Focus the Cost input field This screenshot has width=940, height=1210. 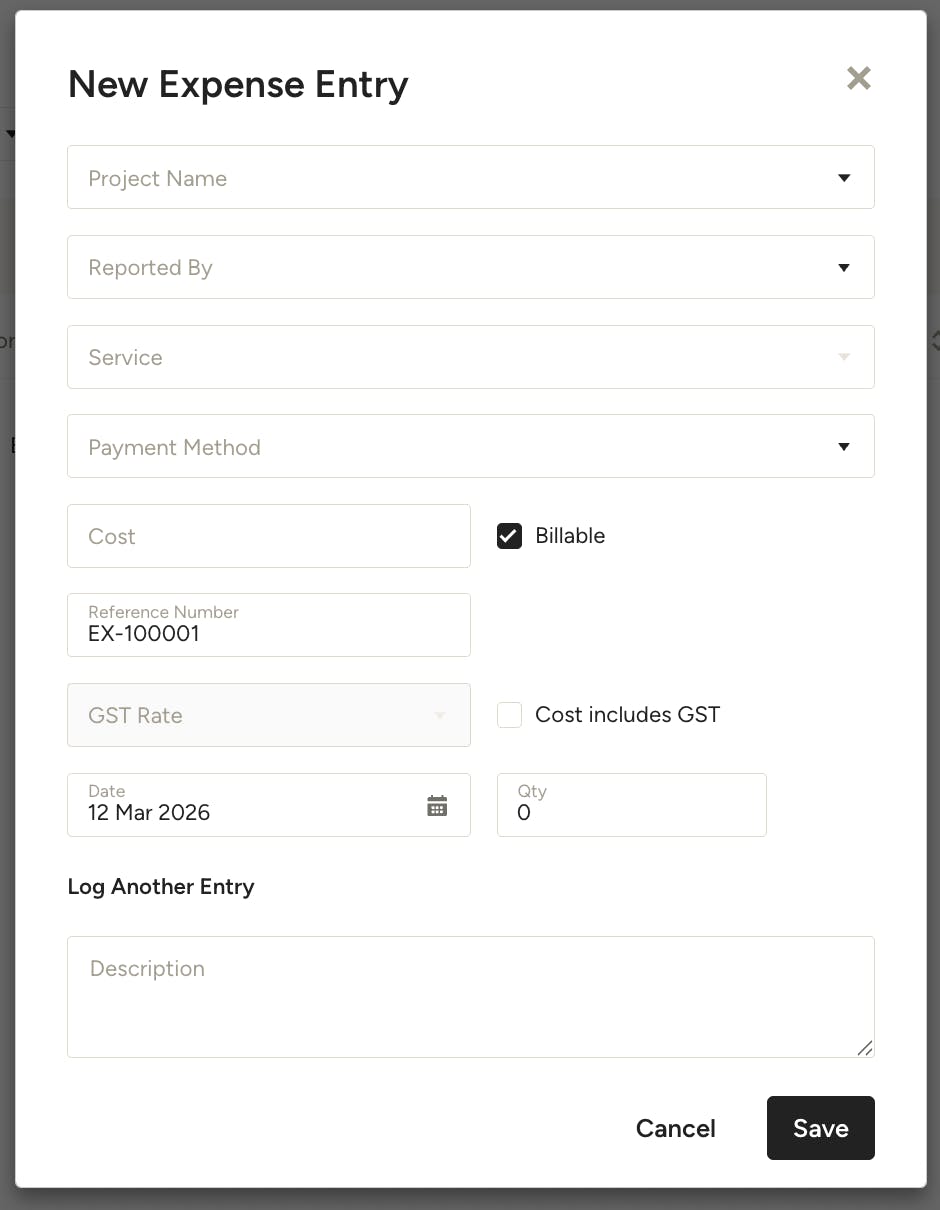pos(268,536)
